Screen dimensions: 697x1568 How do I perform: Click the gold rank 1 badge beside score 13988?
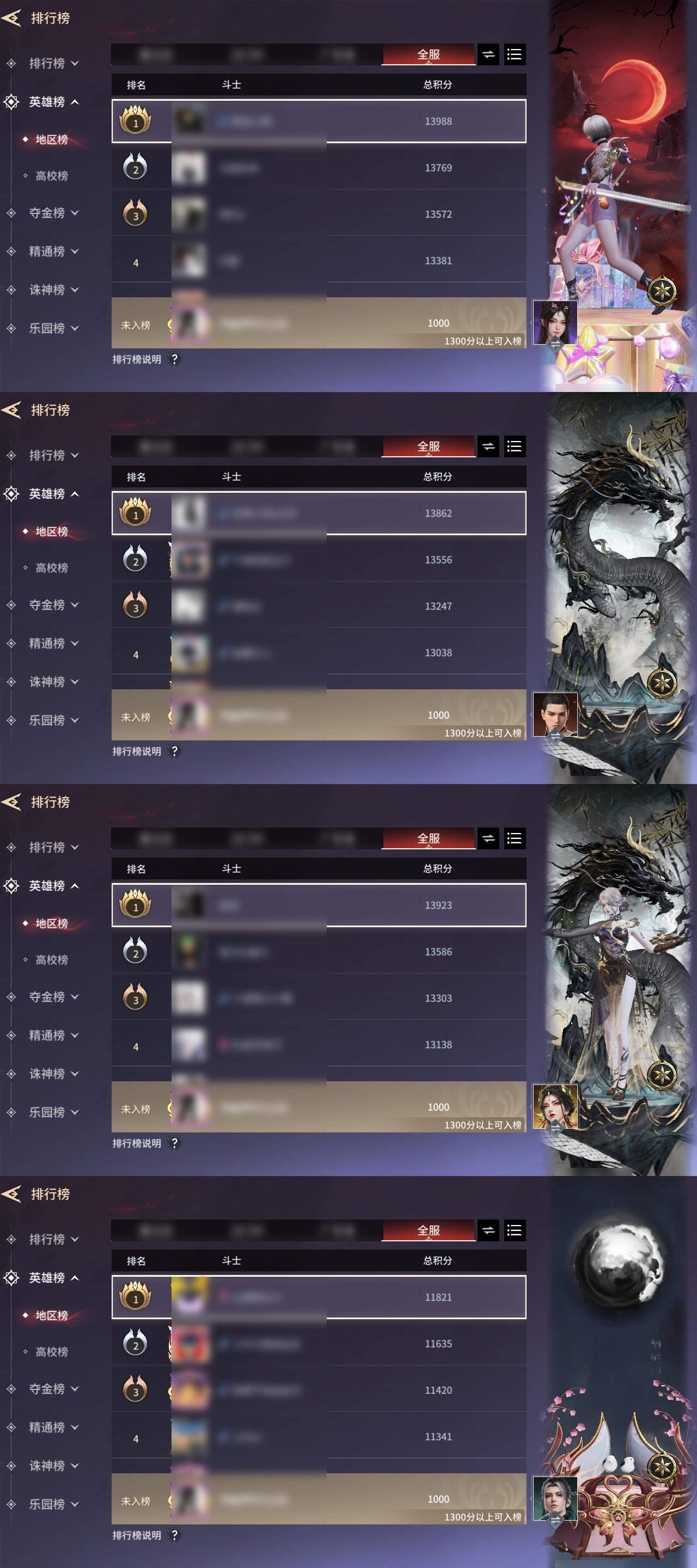pos(135,120)
